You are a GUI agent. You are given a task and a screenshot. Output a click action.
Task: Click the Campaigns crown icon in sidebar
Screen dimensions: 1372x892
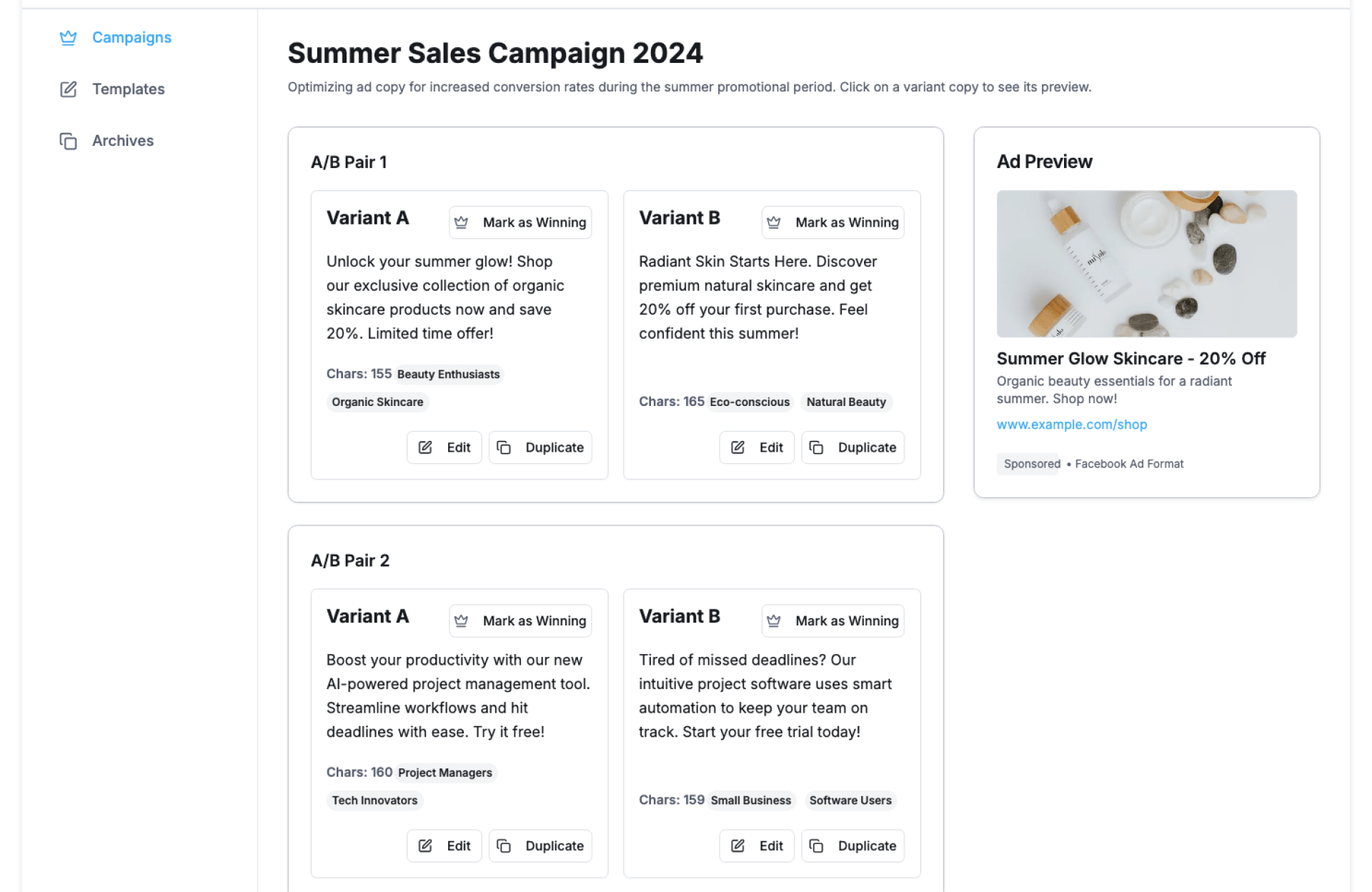click(x=68, y=38)
